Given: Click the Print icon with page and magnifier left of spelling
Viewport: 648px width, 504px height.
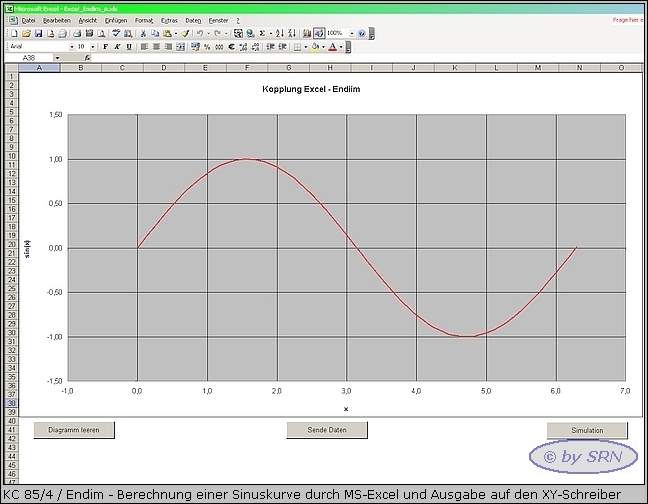Looking at the screenshot, I should coord(101,33).
